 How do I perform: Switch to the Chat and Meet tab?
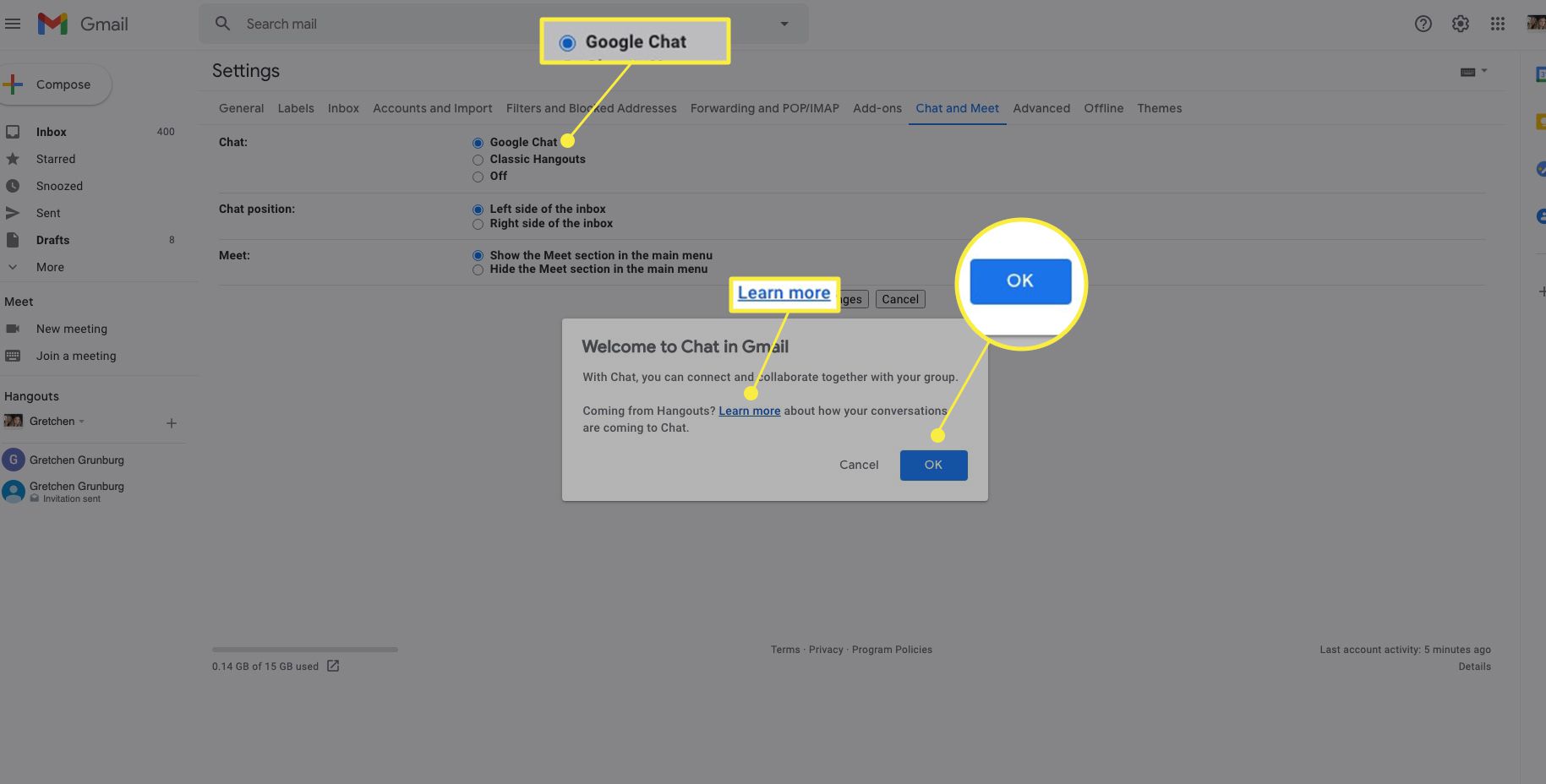tap(957, 108)
